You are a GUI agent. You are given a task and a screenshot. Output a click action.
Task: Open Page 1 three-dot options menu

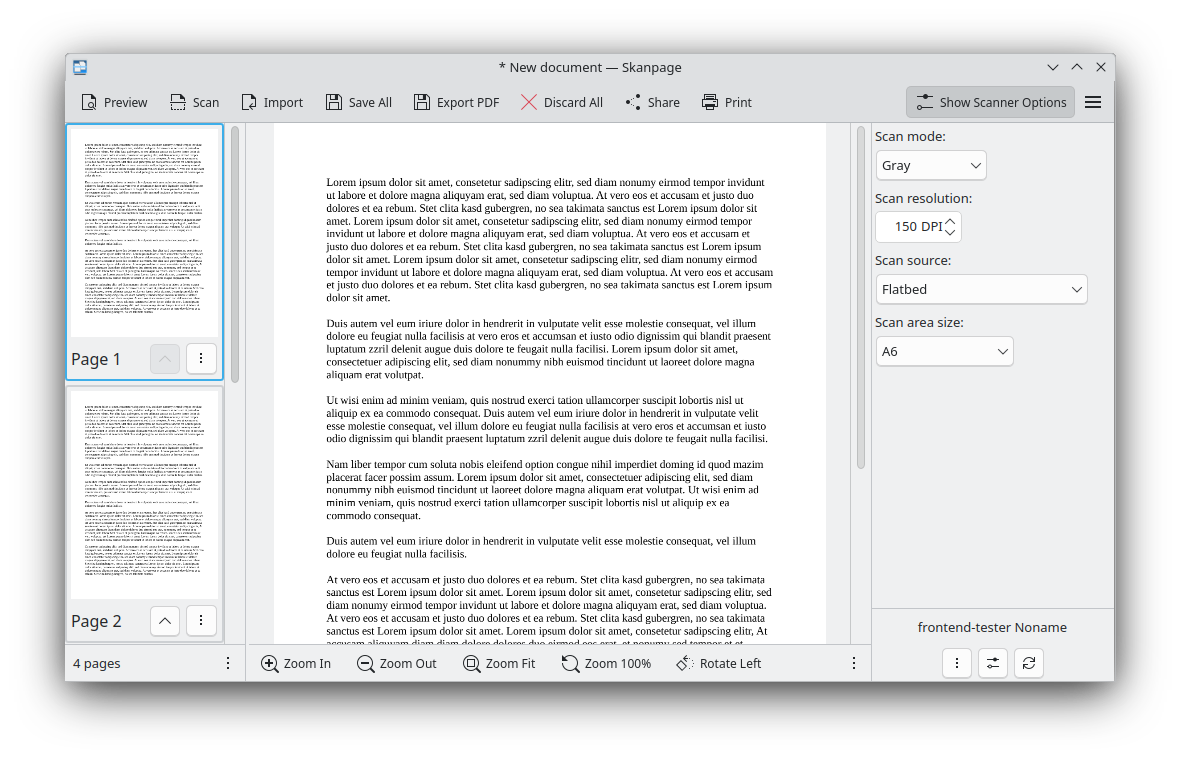[201, 358]
